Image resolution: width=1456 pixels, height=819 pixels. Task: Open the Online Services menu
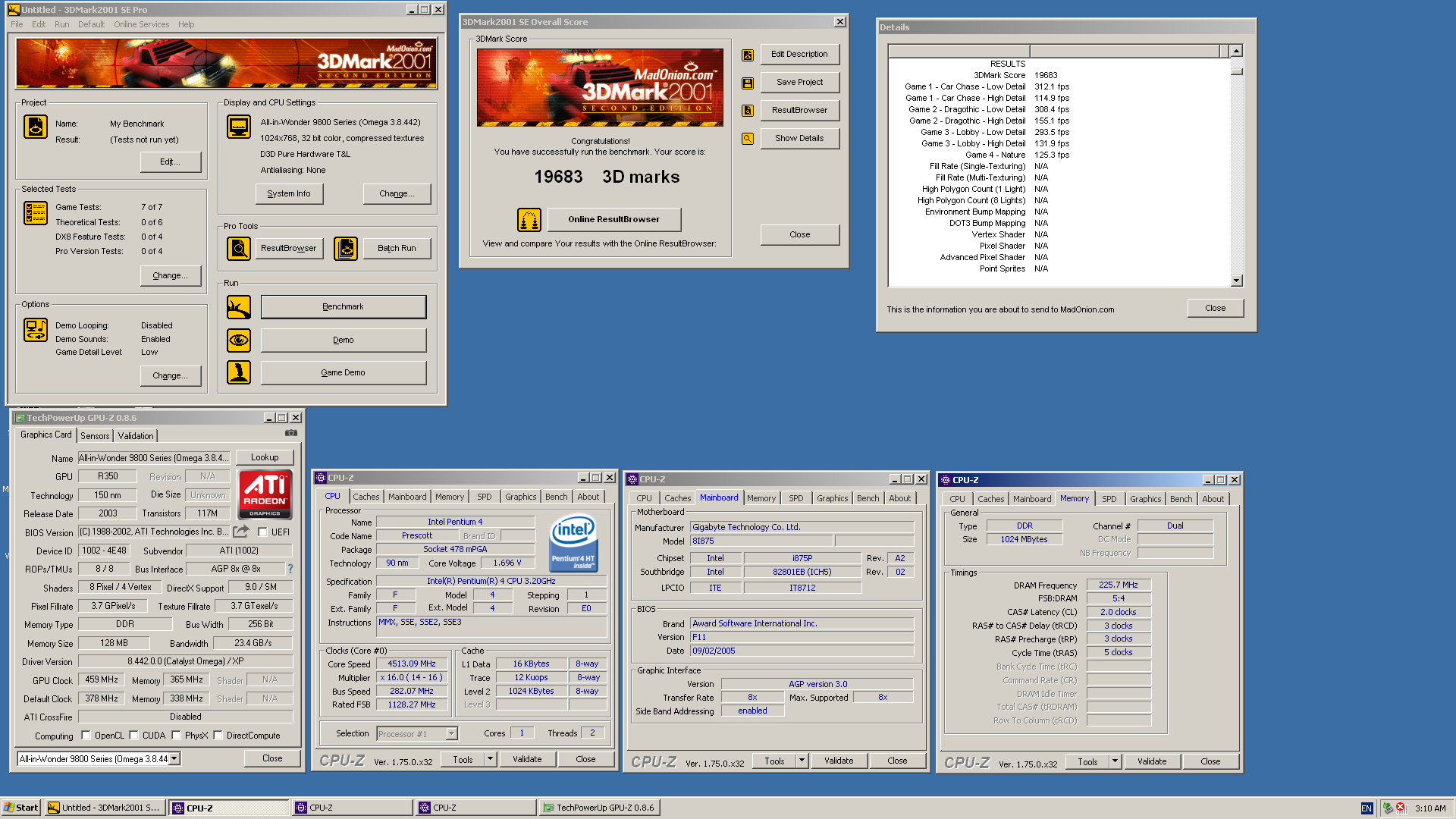click(x=142, y=24)
